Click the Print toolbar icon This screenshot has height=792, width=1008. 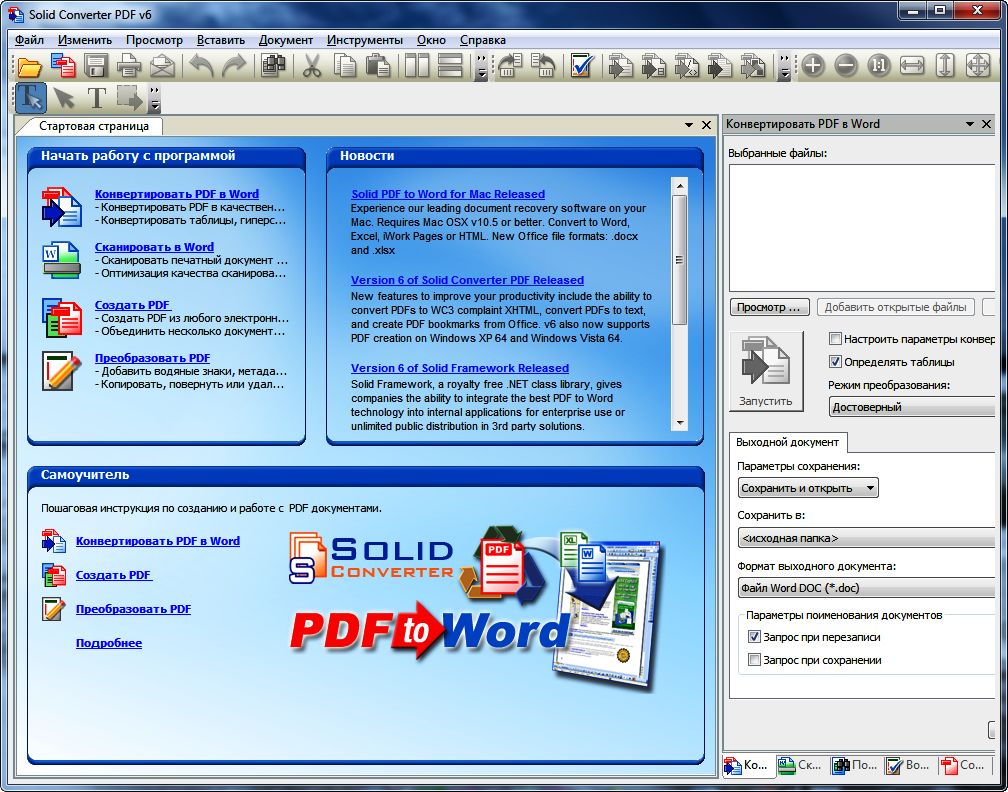129,67
